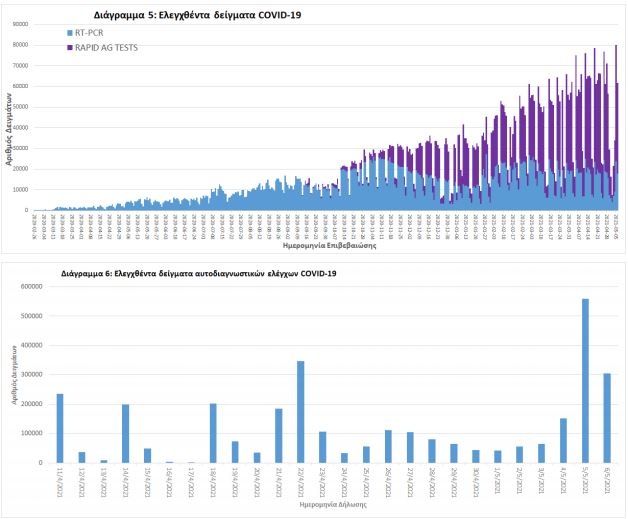Click the bar for 22/4/2021

(x=300, y=411)
